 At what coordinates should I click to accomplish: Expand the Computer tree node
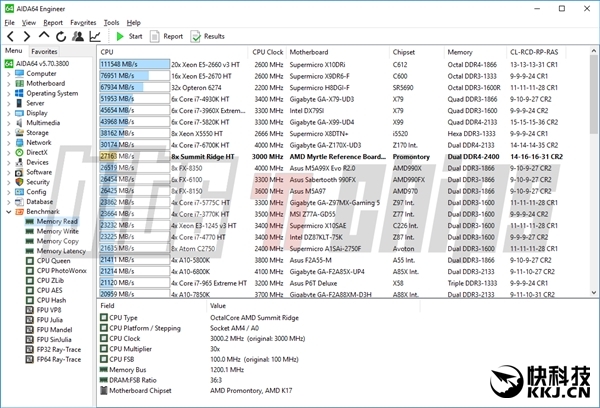[9, 73]
